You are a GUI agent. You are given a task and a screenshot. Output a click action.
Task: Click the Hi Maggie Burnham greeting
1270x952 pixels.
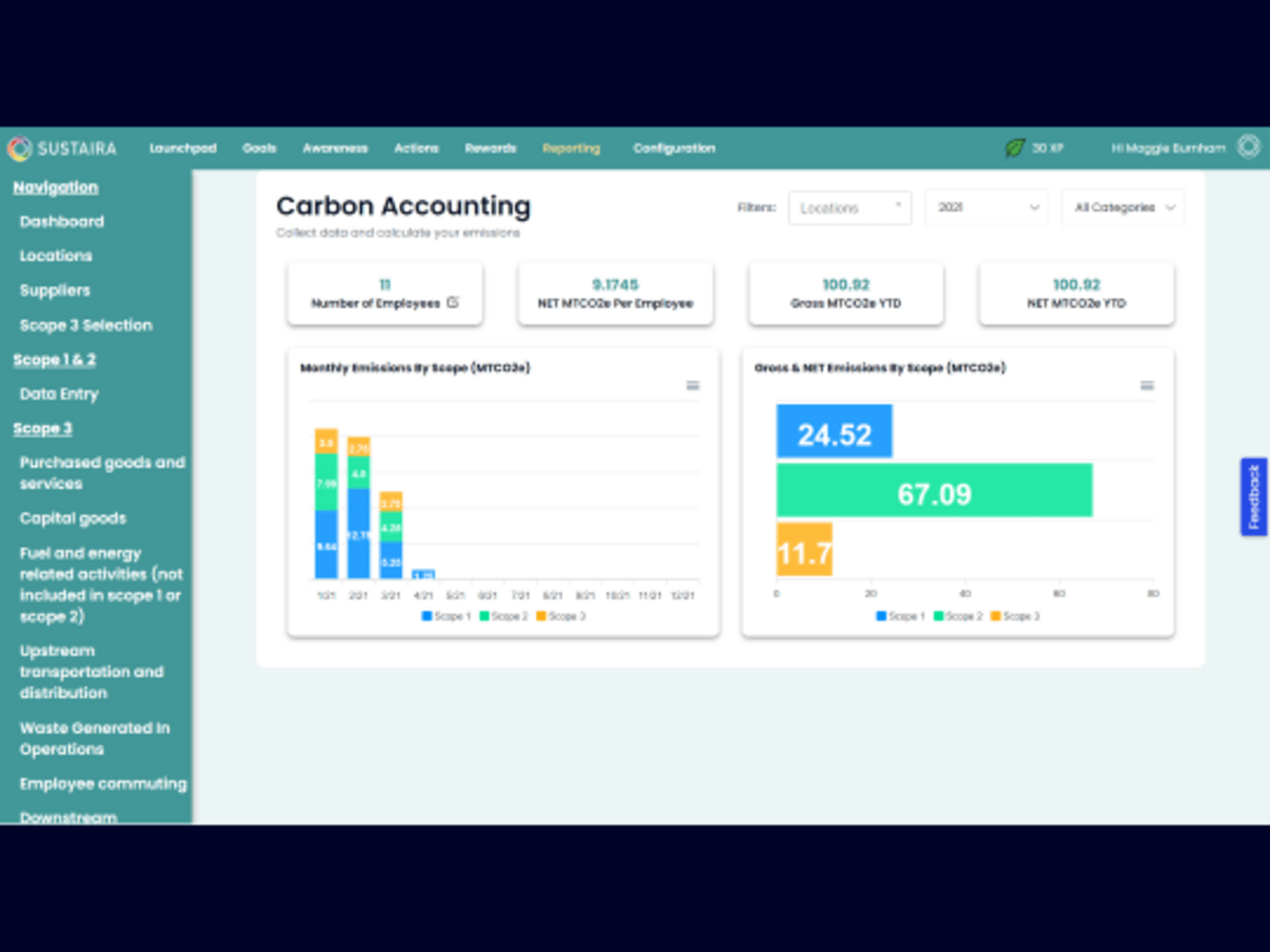tap(1168, 148)
